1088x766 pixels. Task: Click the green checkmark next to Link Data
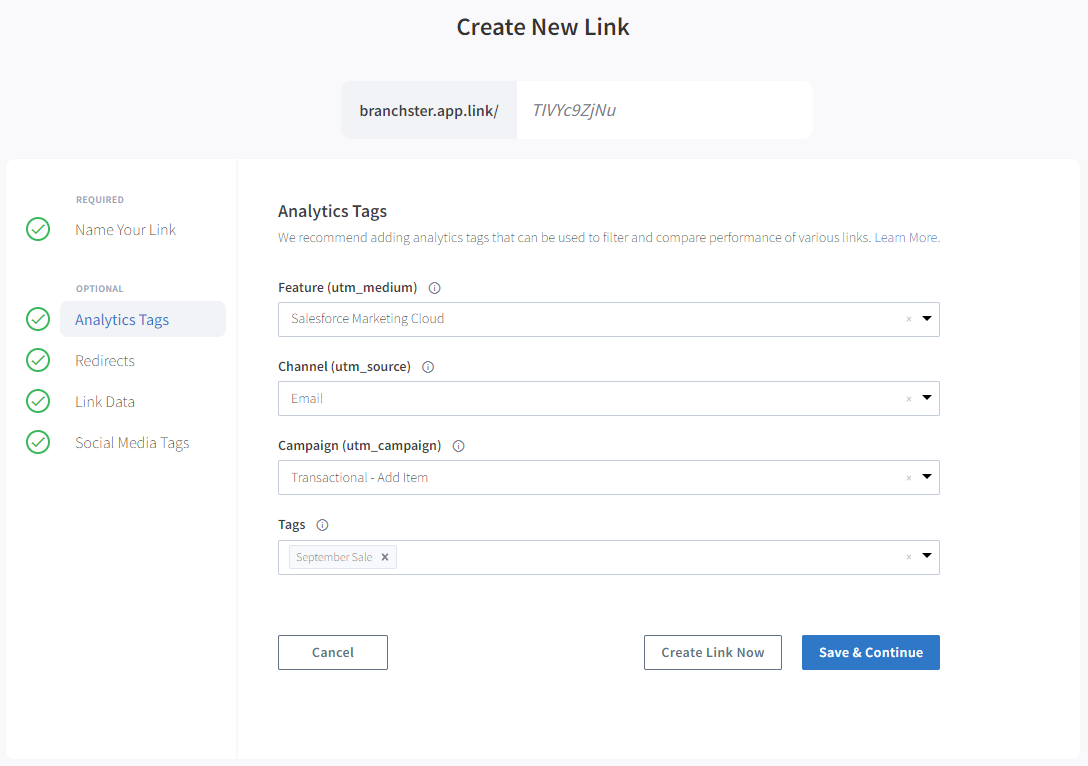point(38,401)
